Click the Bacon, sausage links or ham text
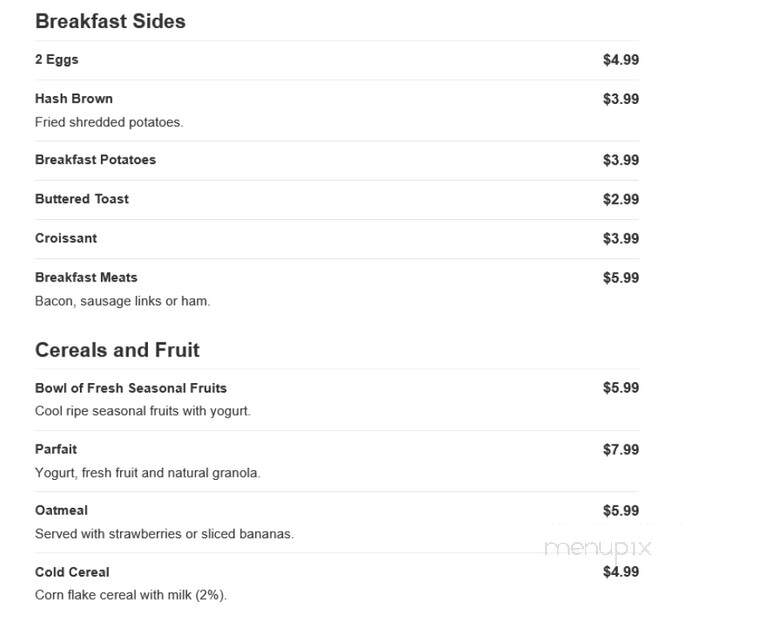Image resolution: width=777 pixels, height=631 pixels. (x=122, y=301)
